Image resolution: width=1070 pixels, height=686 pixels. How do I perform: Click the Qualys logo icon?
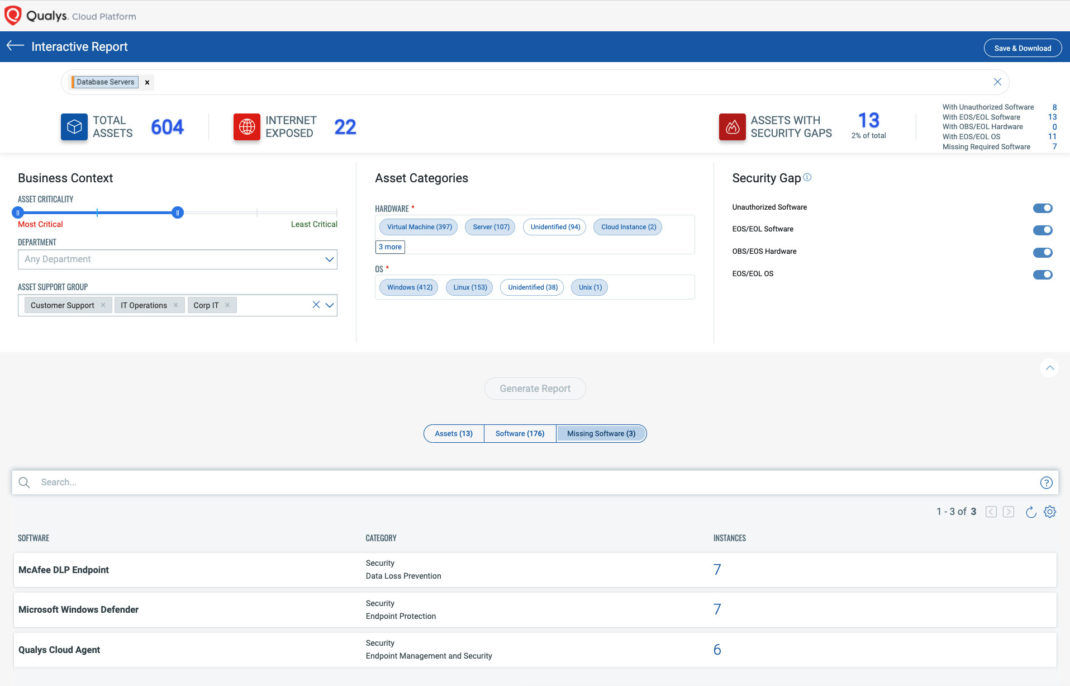point(13,15)
